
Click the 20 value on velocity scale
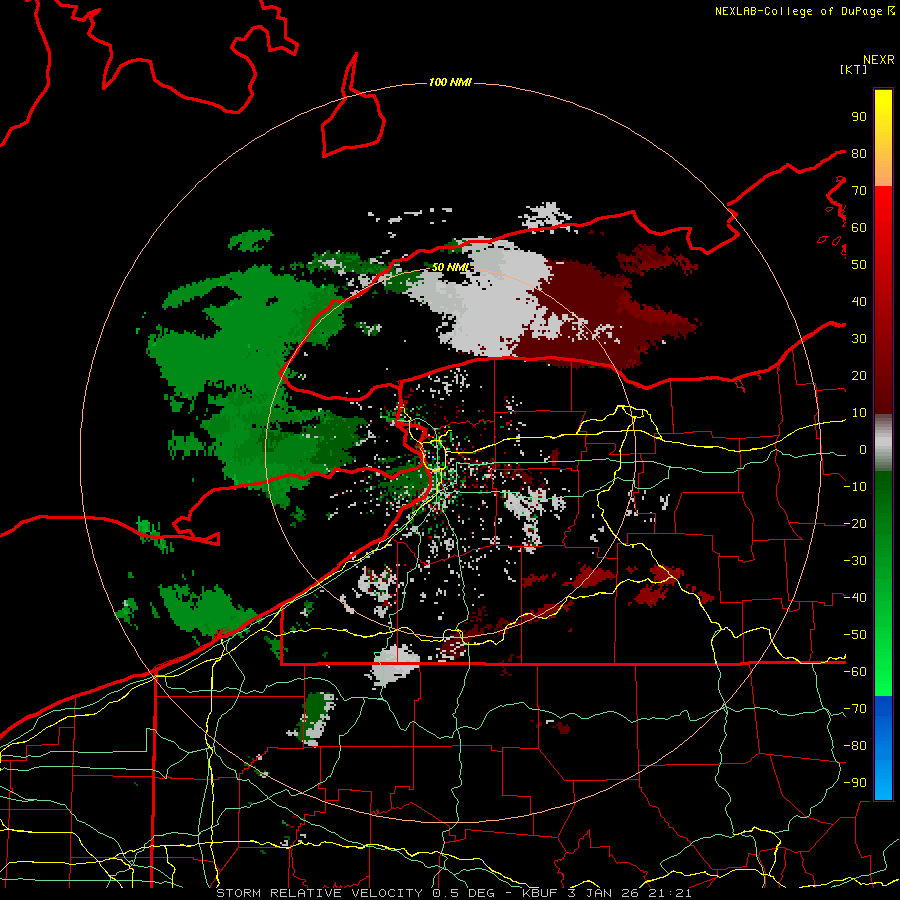point(859,375)
